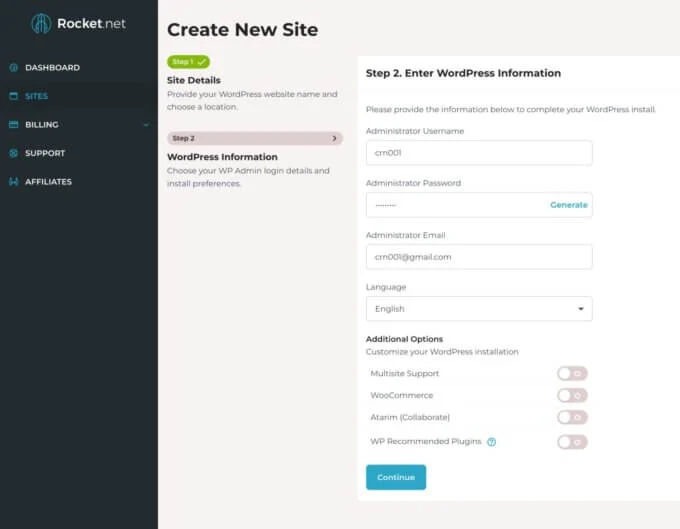Open Dashboard from the sidebar
The image size is (680, 529).
[x=52, y=68]
